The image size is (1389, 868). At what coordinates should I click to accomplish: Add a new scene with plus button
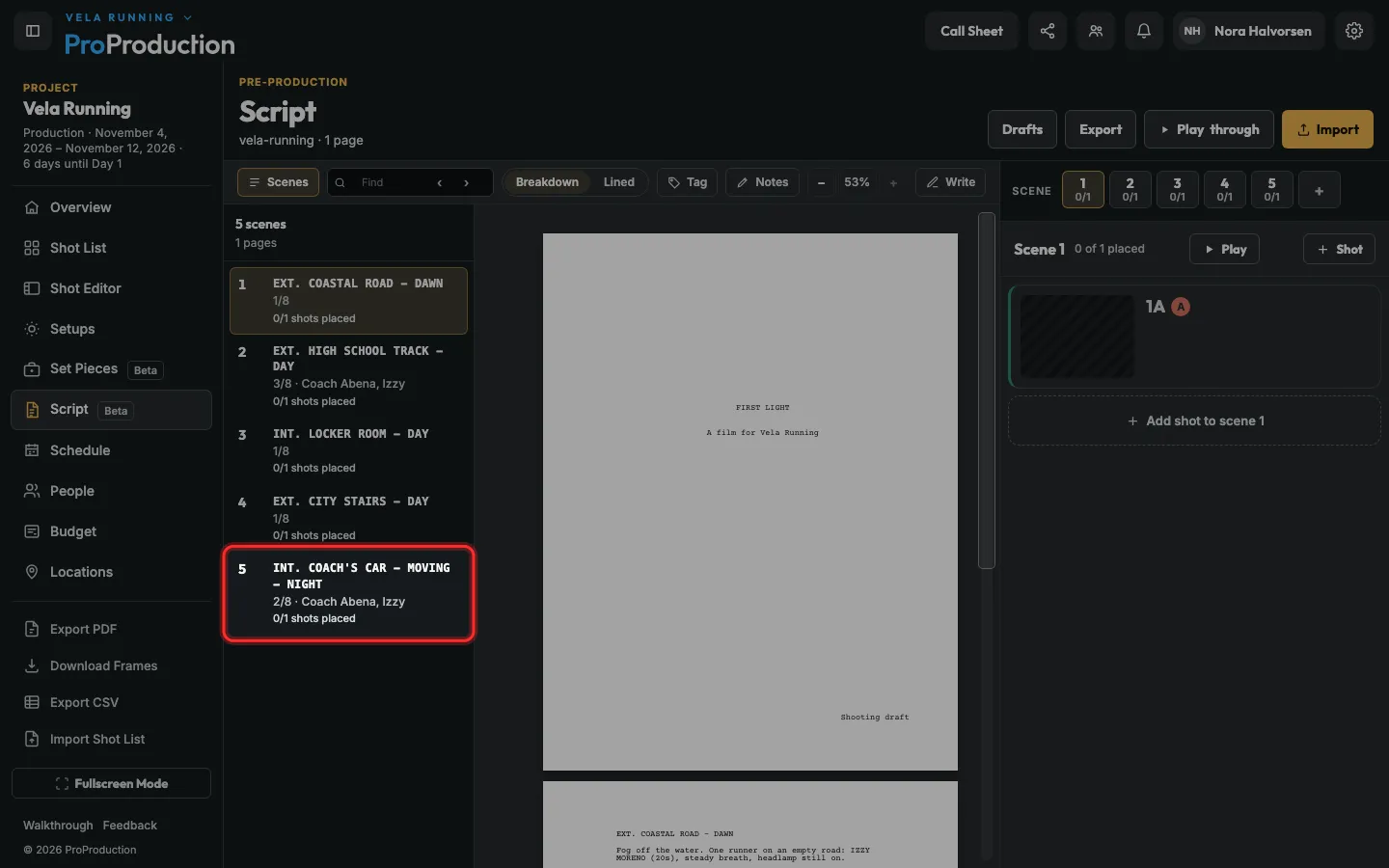(1319, 190)
